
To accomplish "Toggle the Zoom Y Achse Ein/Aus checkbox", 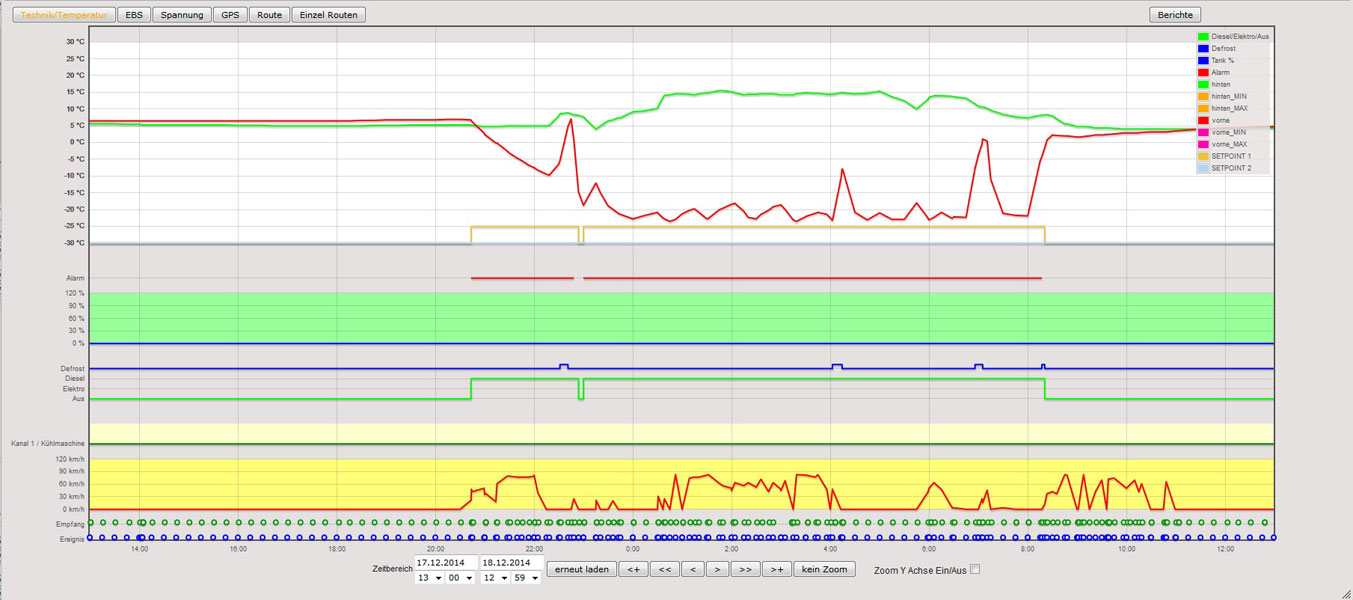I will 975,569.
